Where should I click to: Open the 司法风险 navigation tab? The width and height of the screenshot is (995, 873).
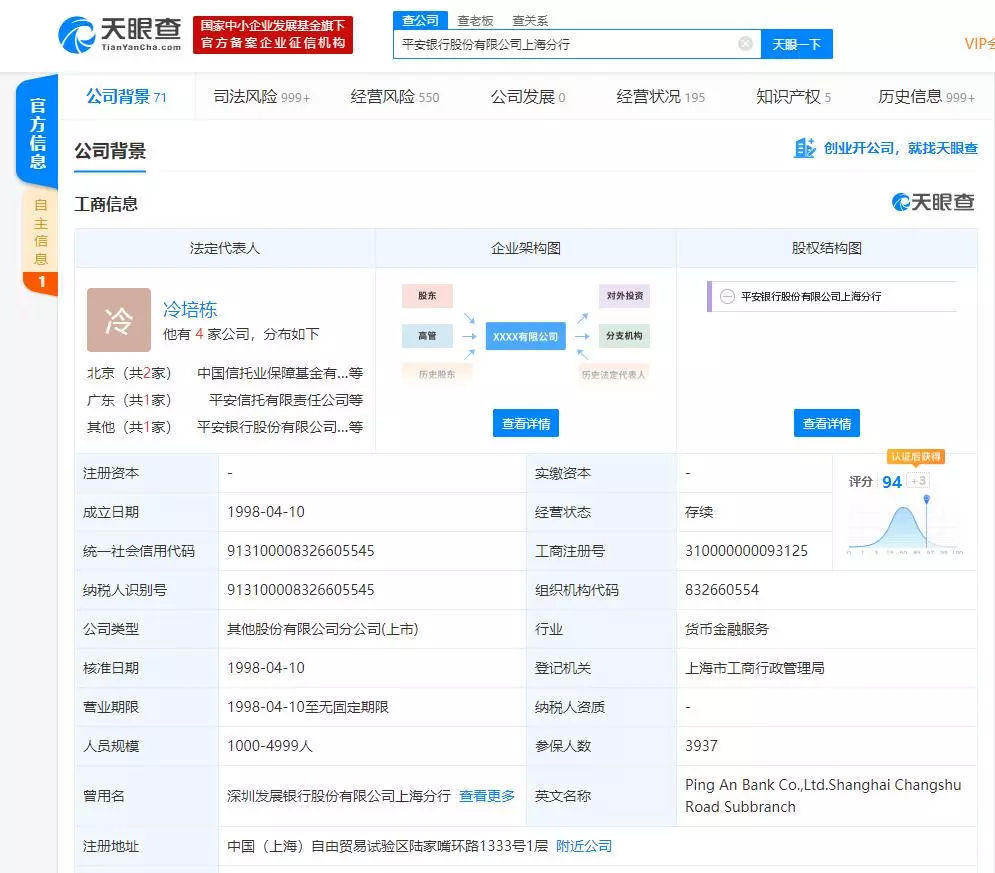(x=261, y=96)
